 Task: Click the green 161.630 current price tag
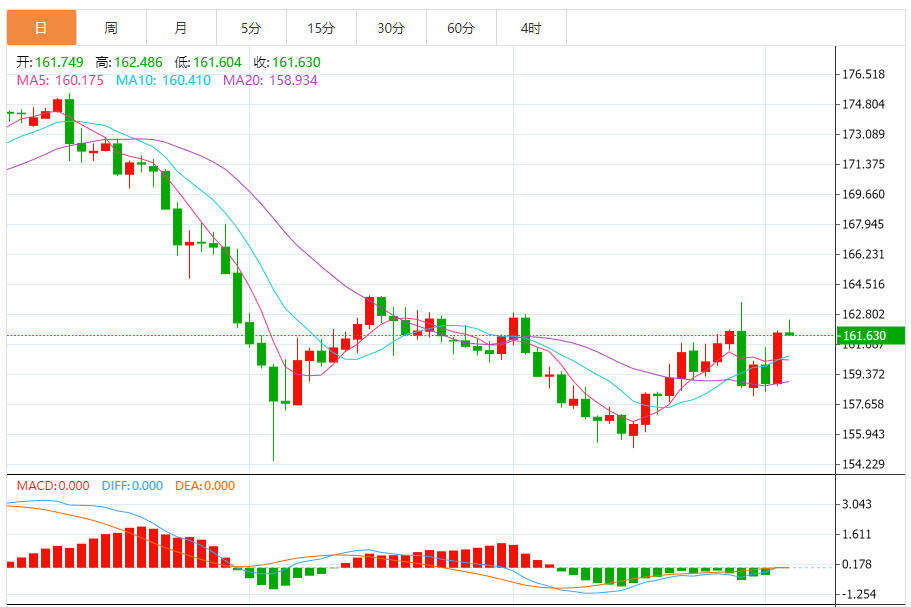(x=870, y=335)
